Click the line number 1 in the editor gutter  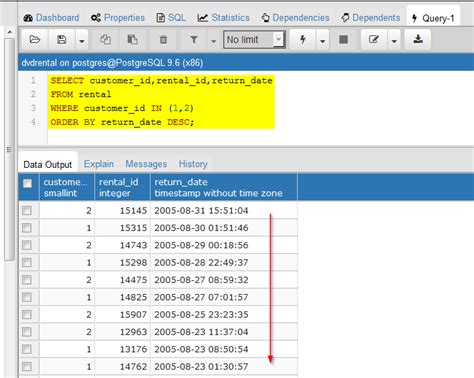coord(33,80)
